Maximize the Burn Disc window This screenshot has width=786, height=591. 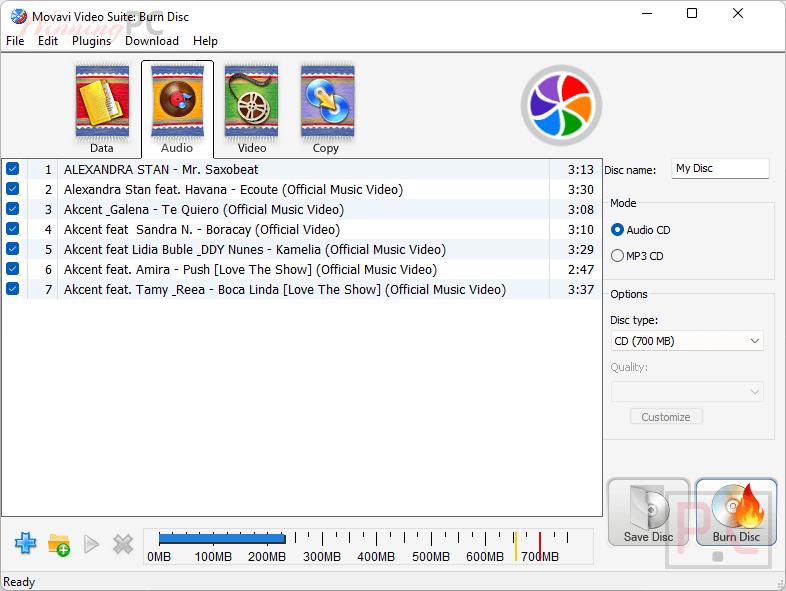(x=692, y=14)
